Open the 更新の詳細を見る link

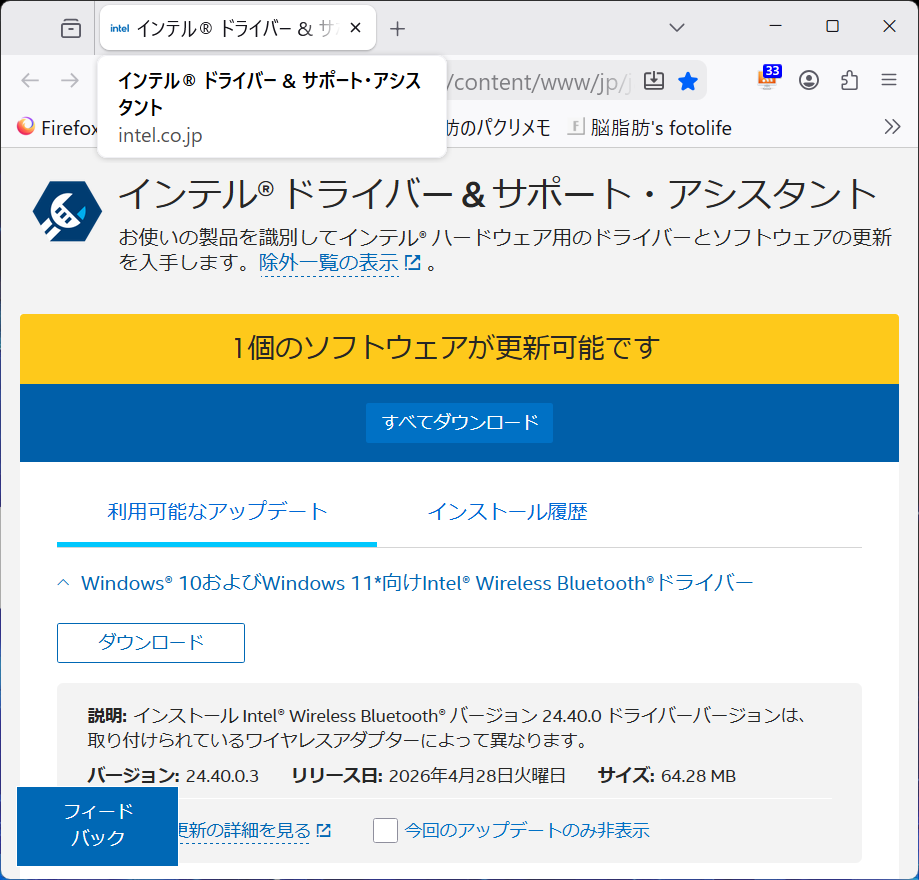click(x=253, y=831)
